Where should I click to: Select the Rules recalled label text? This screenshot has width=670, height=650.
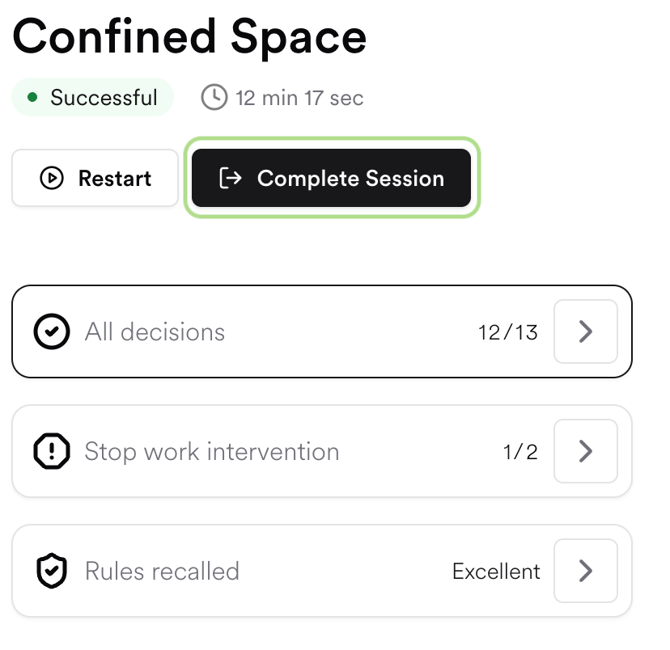coord(162,572)
